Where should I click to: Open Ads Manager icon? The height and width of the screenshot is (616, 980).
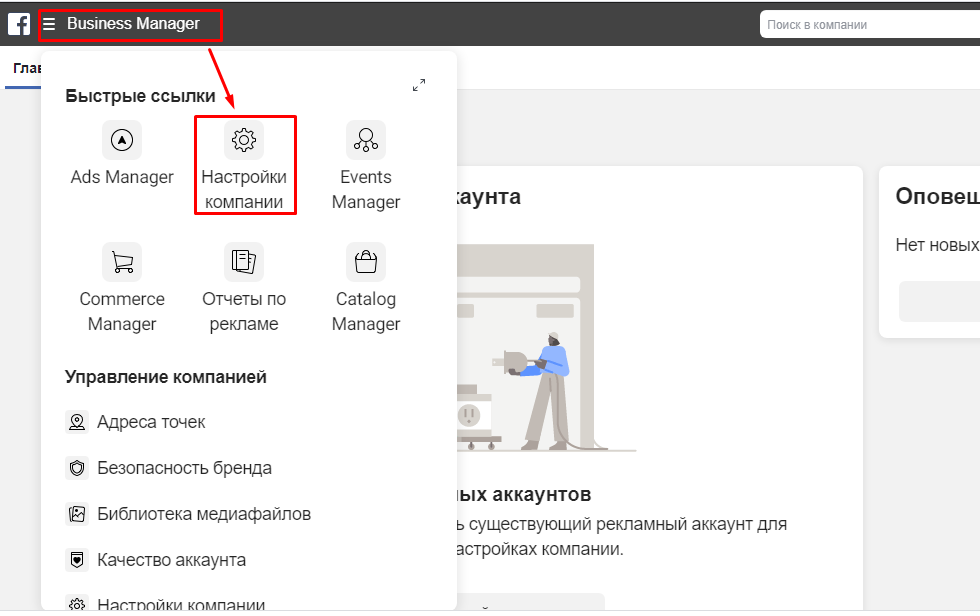point(122,140)
